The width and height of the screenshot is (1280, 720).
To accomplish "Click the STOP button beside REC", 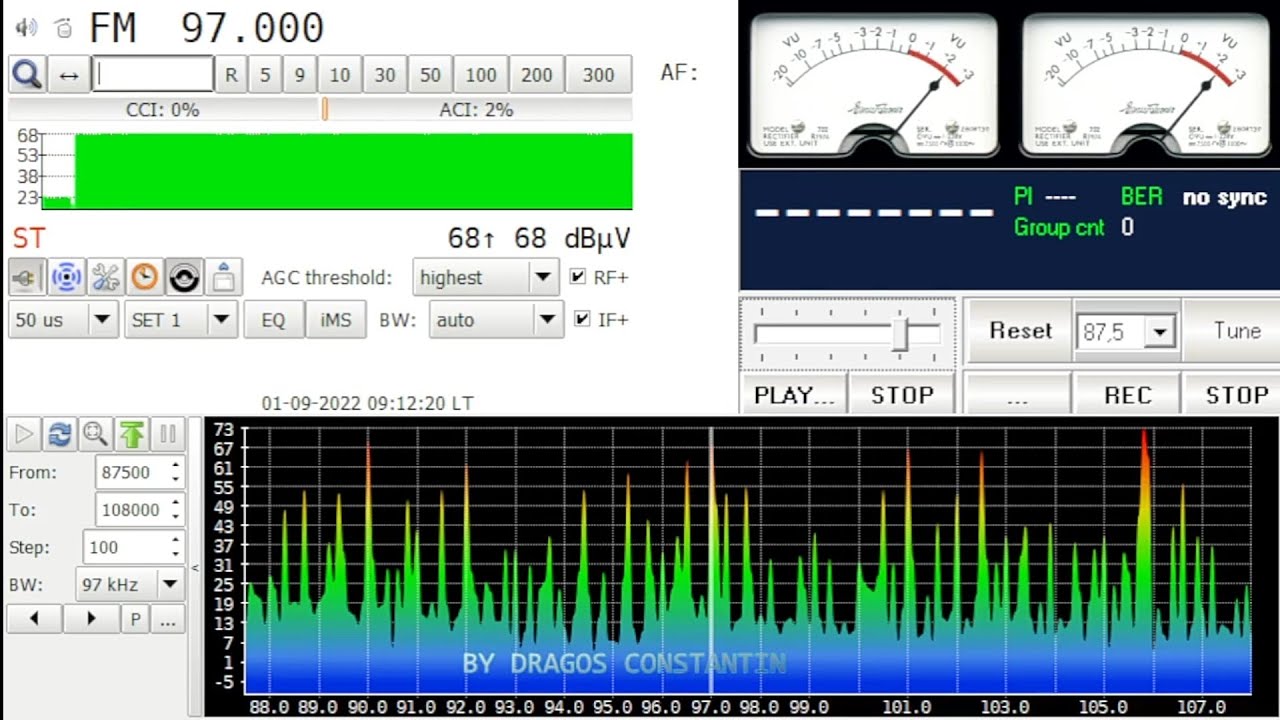I will (1236, 395).
